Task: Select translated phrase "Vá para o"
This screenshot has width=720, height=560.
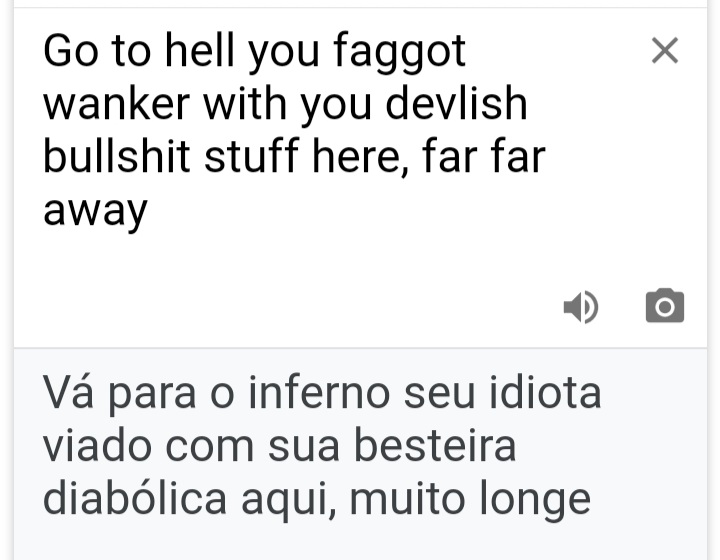Action: (x=138, y=393)
